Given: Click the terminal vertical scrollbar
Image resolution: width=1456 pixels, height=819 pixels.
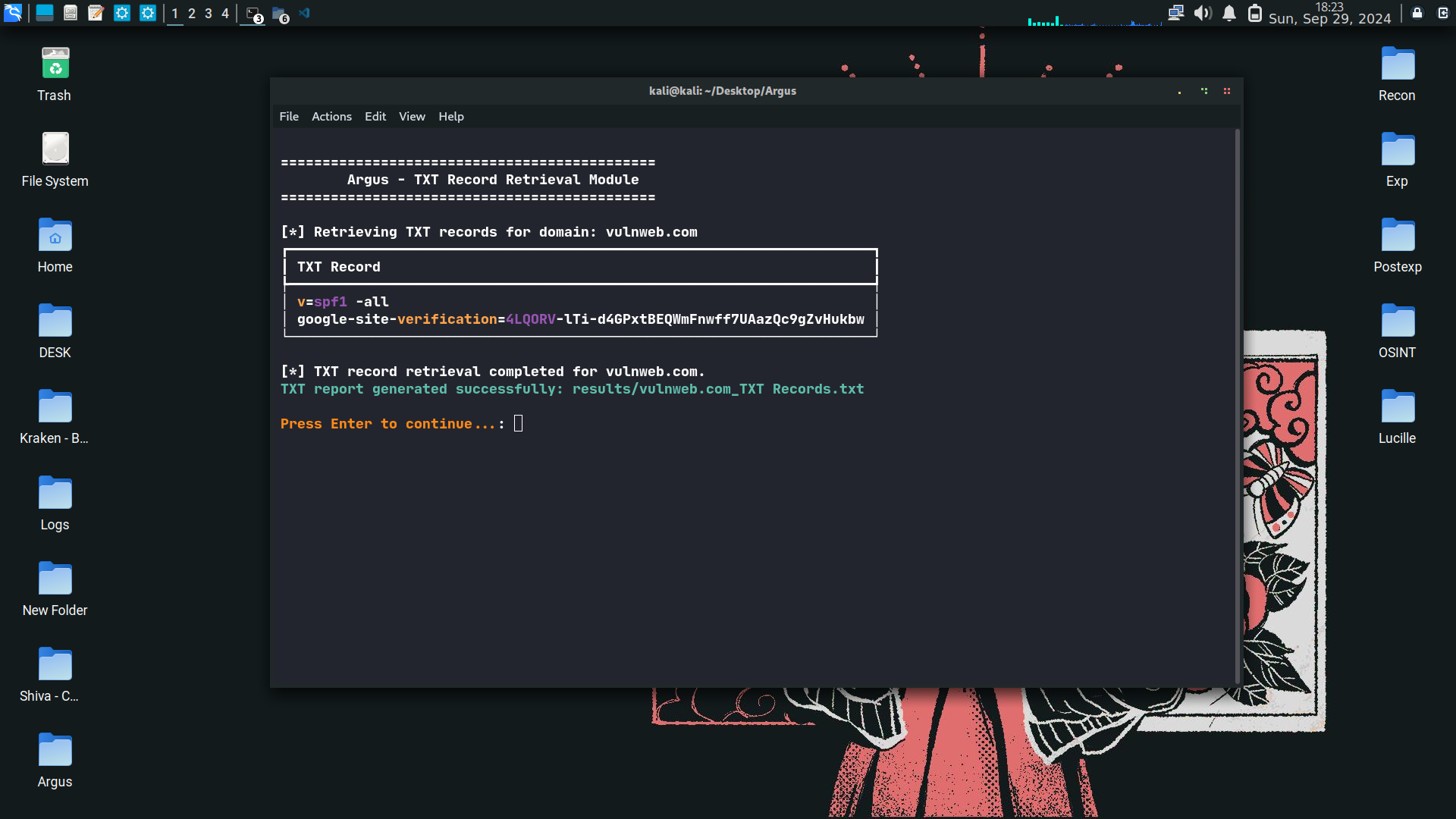Looking at the screenshot, I should click(x=1238, y=406).
